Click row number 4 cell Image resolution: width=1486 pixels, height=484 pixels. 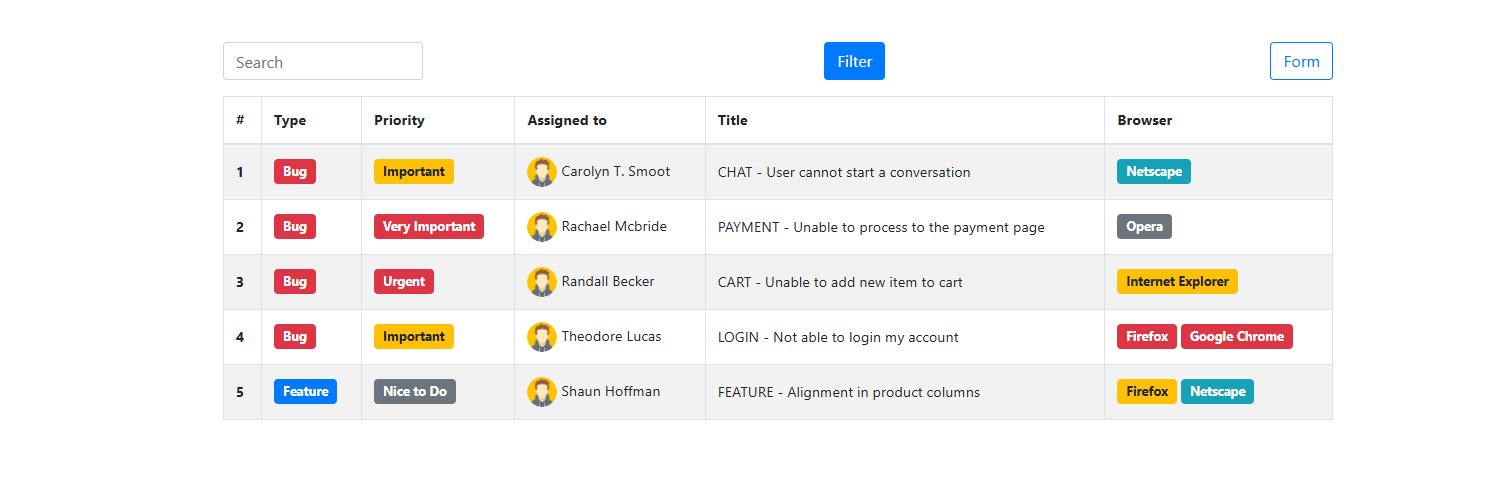242,337
